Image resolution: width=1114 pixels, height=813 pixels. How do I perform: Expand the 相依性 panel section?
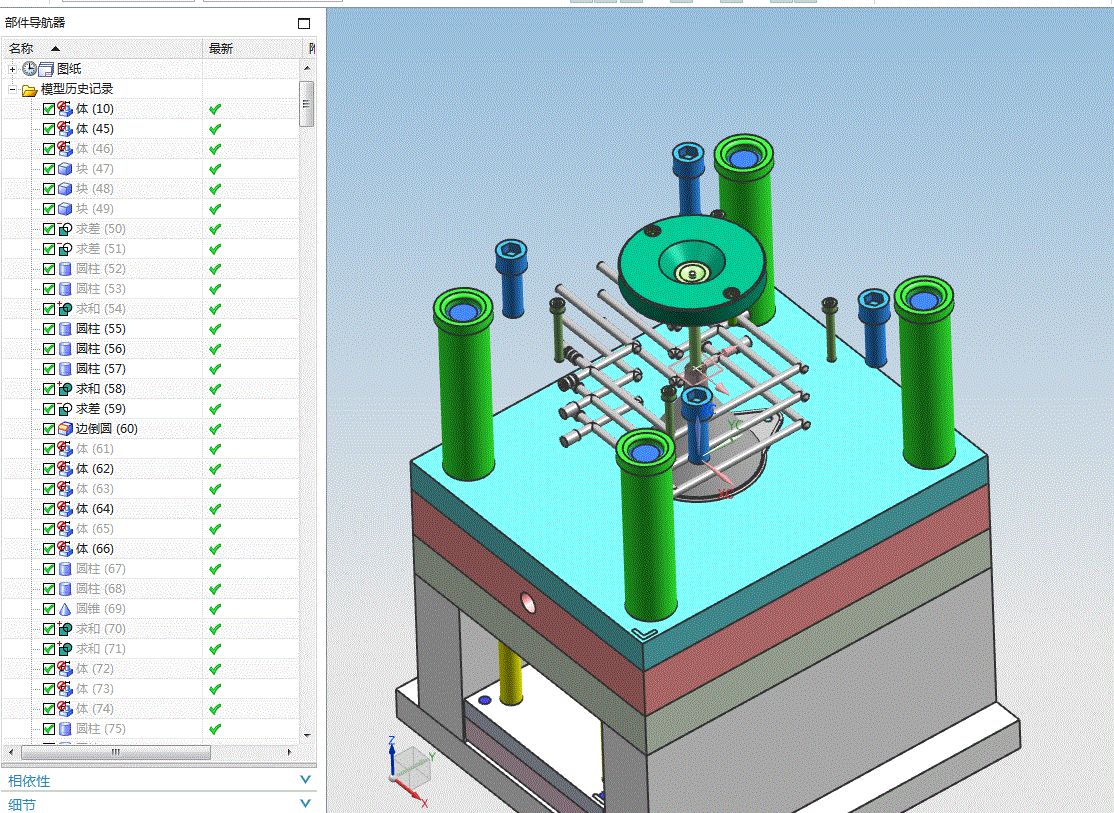coord(305,780)
